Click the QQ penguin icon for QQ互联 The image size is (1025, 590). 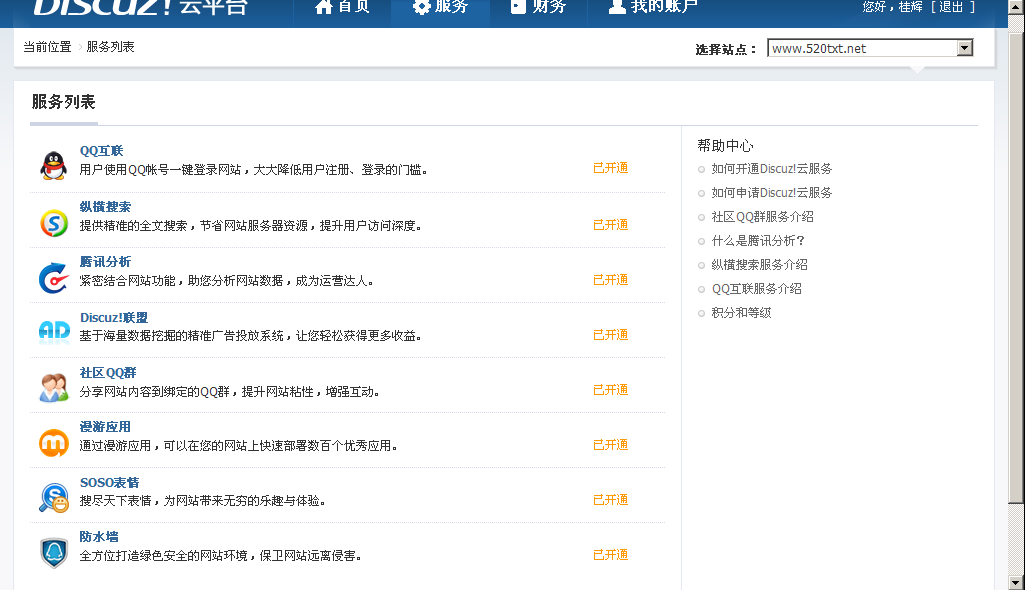(54, 165)
